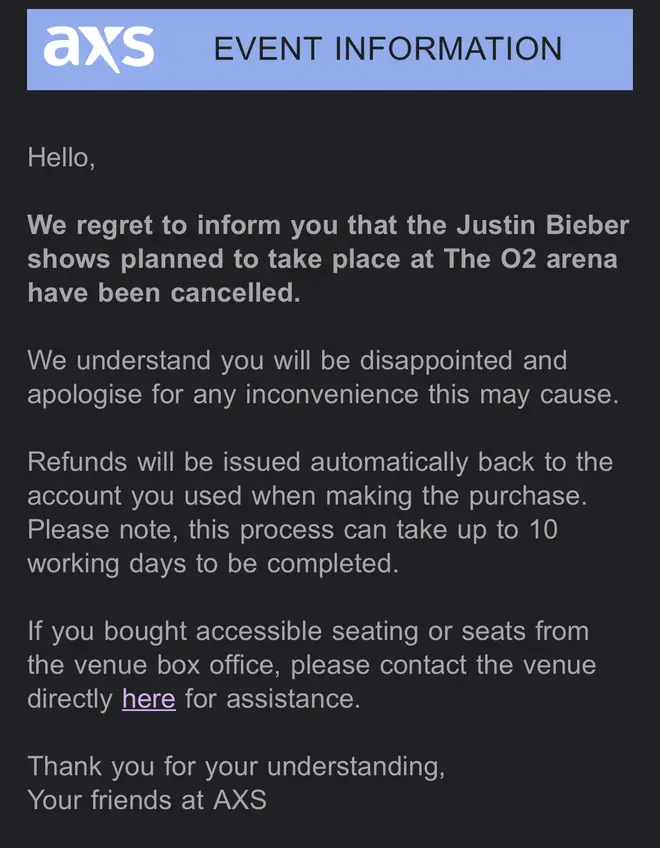
Task: Open the 'here' venue contact link
Action: tap(149, 698)
